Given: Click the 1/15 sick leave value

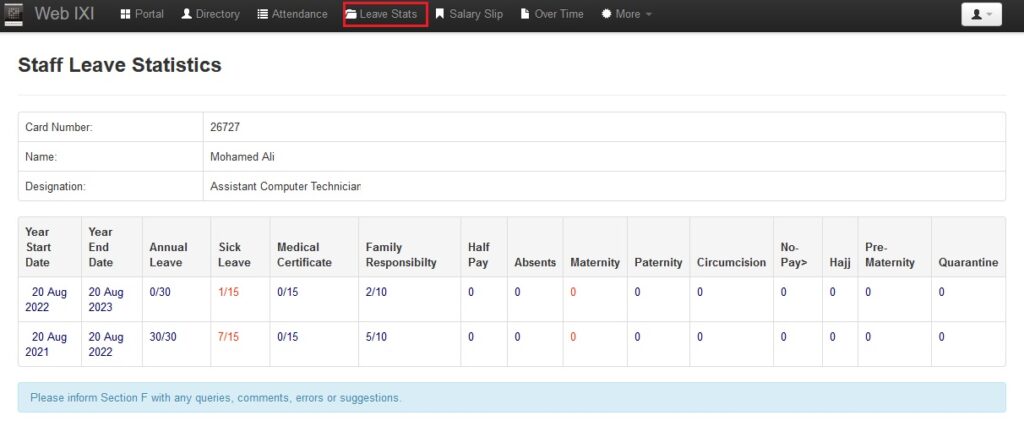Looking at the screenshot, I should [229, 292].
